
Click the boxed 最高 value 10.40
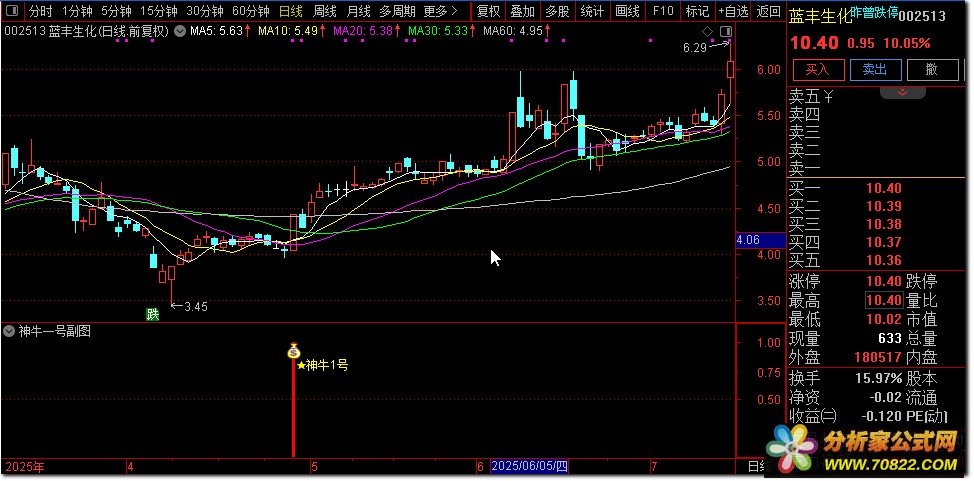[x=884, y=301]
